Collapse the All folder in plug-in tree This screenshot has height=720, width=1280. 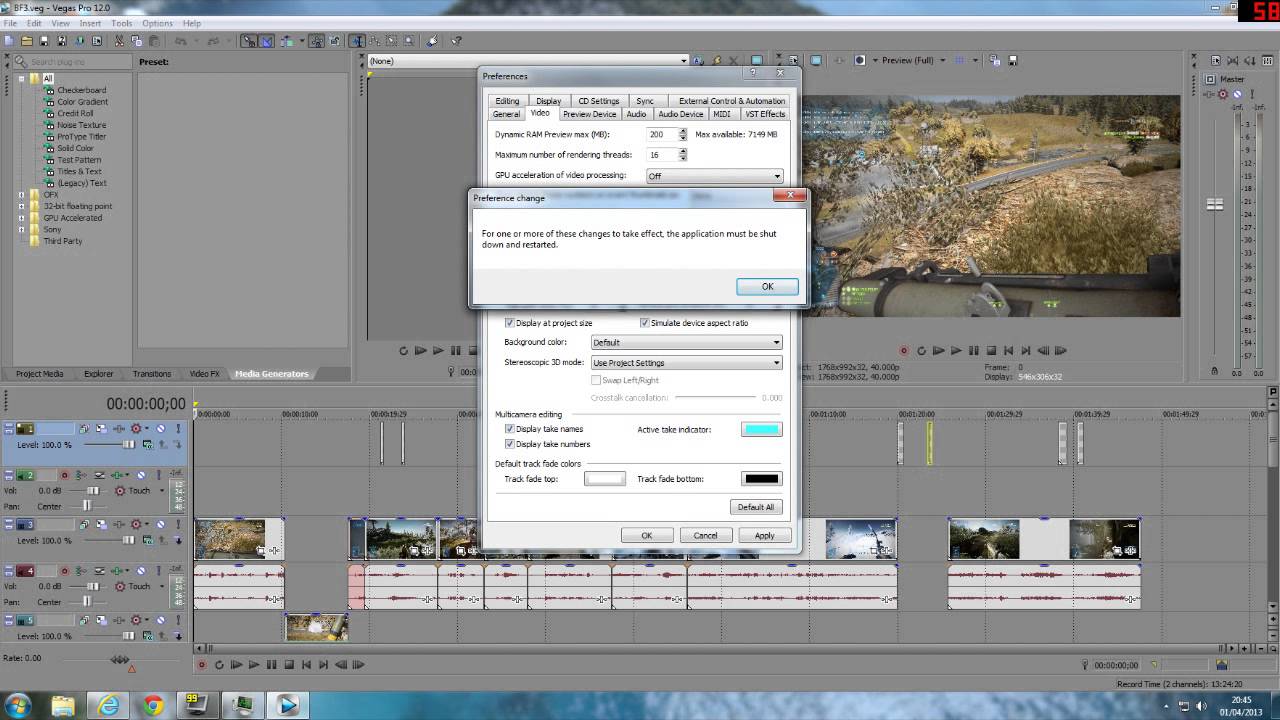(21, 78)
